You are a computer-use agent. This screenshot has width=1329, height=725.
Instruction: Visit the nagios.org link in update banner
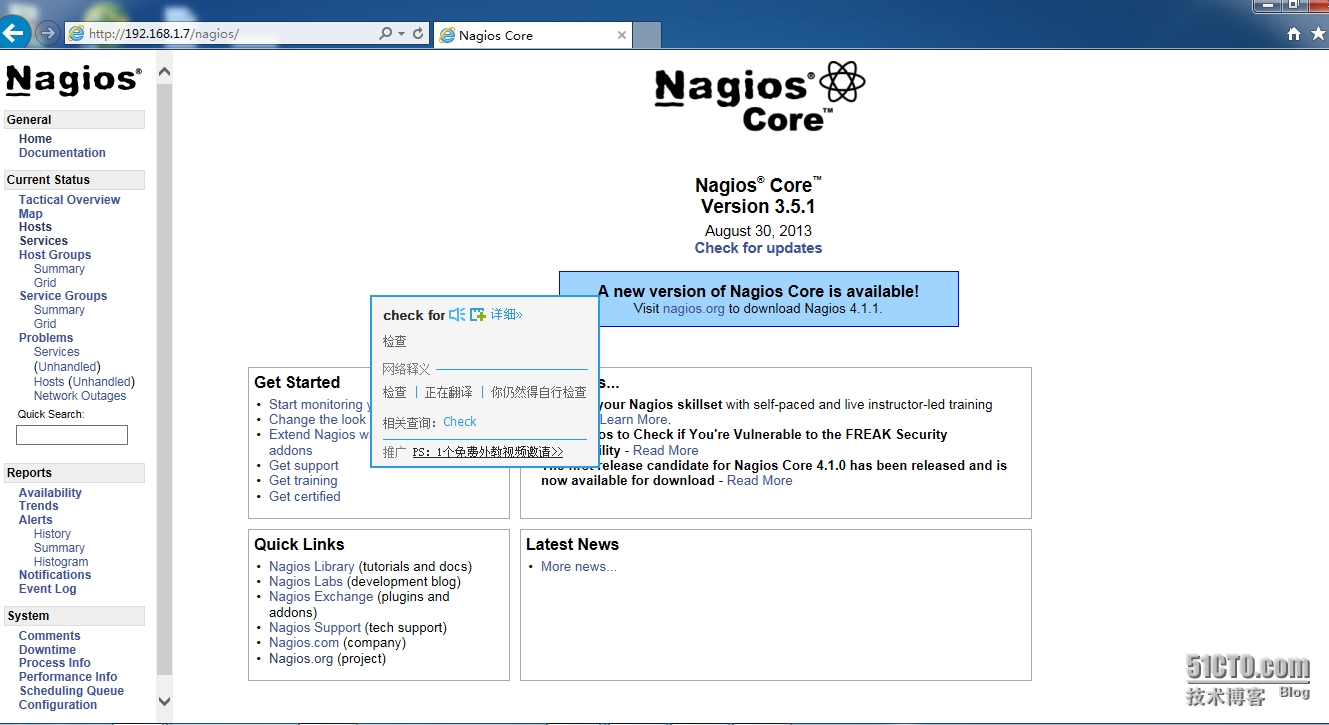tap(693, 309)
